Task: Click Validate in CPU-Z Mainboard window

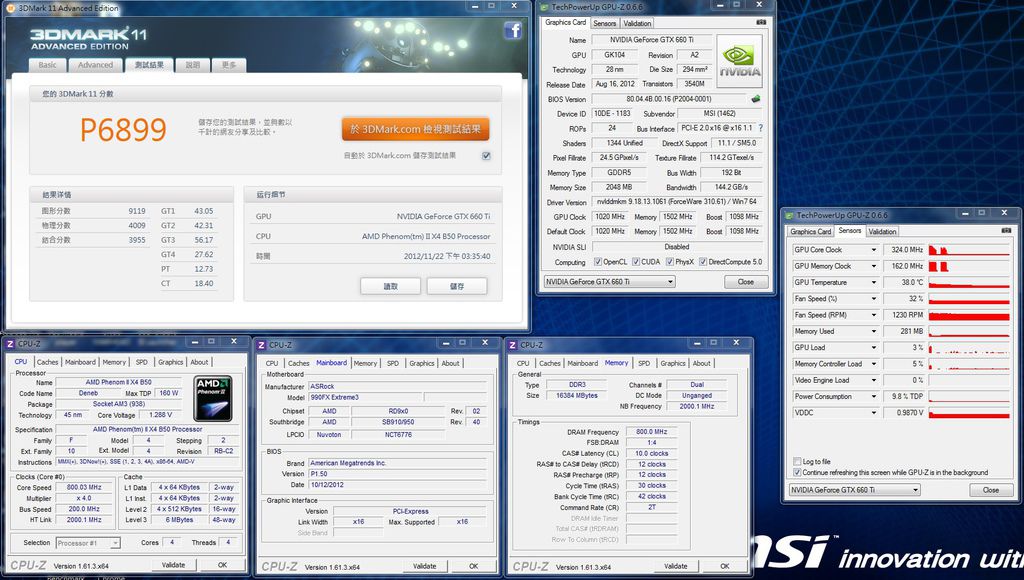Action: pyautogui.click(x=424, y=566)
